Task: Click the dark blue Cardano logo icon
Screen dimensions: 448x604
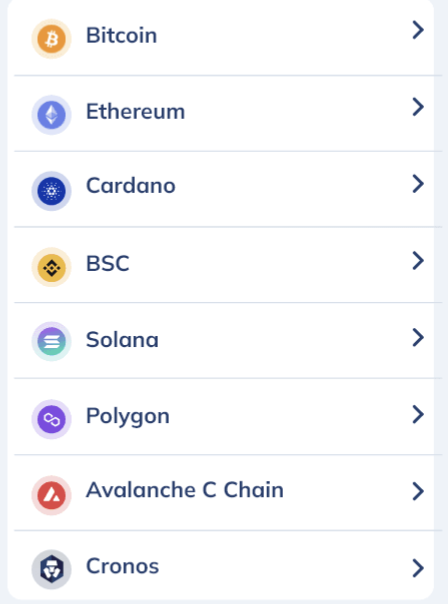Action: (x=51, y=191)
